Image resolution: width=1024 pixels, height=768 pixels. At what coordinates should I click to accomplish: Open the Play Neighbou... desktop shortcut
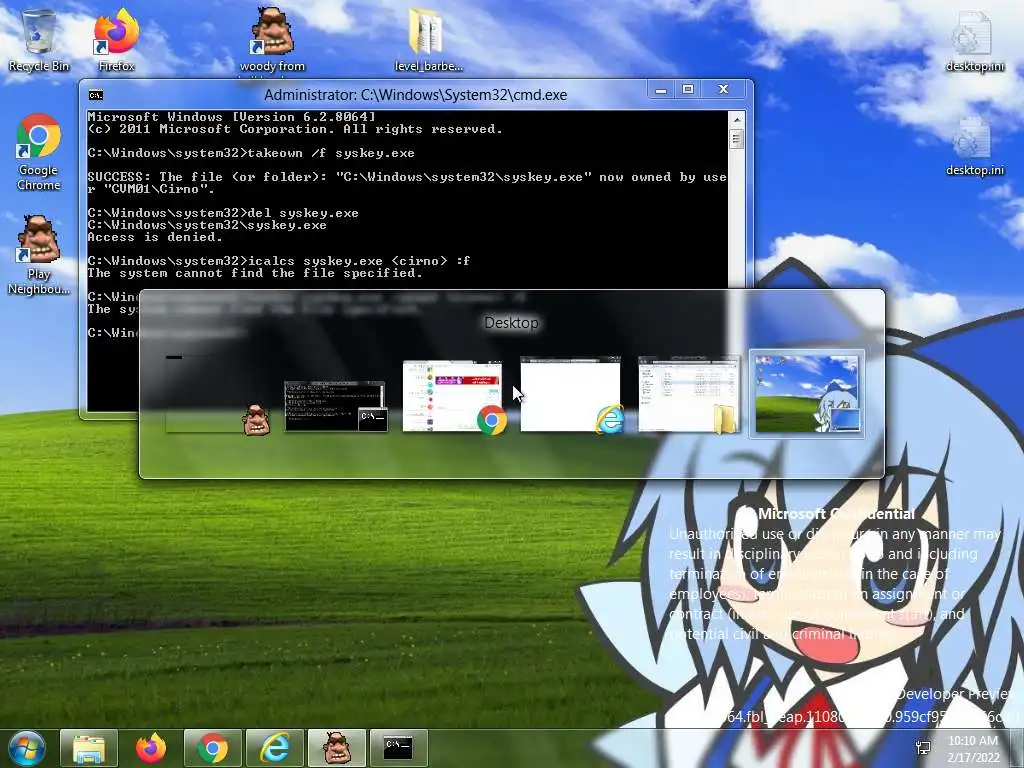pos(39,255)
